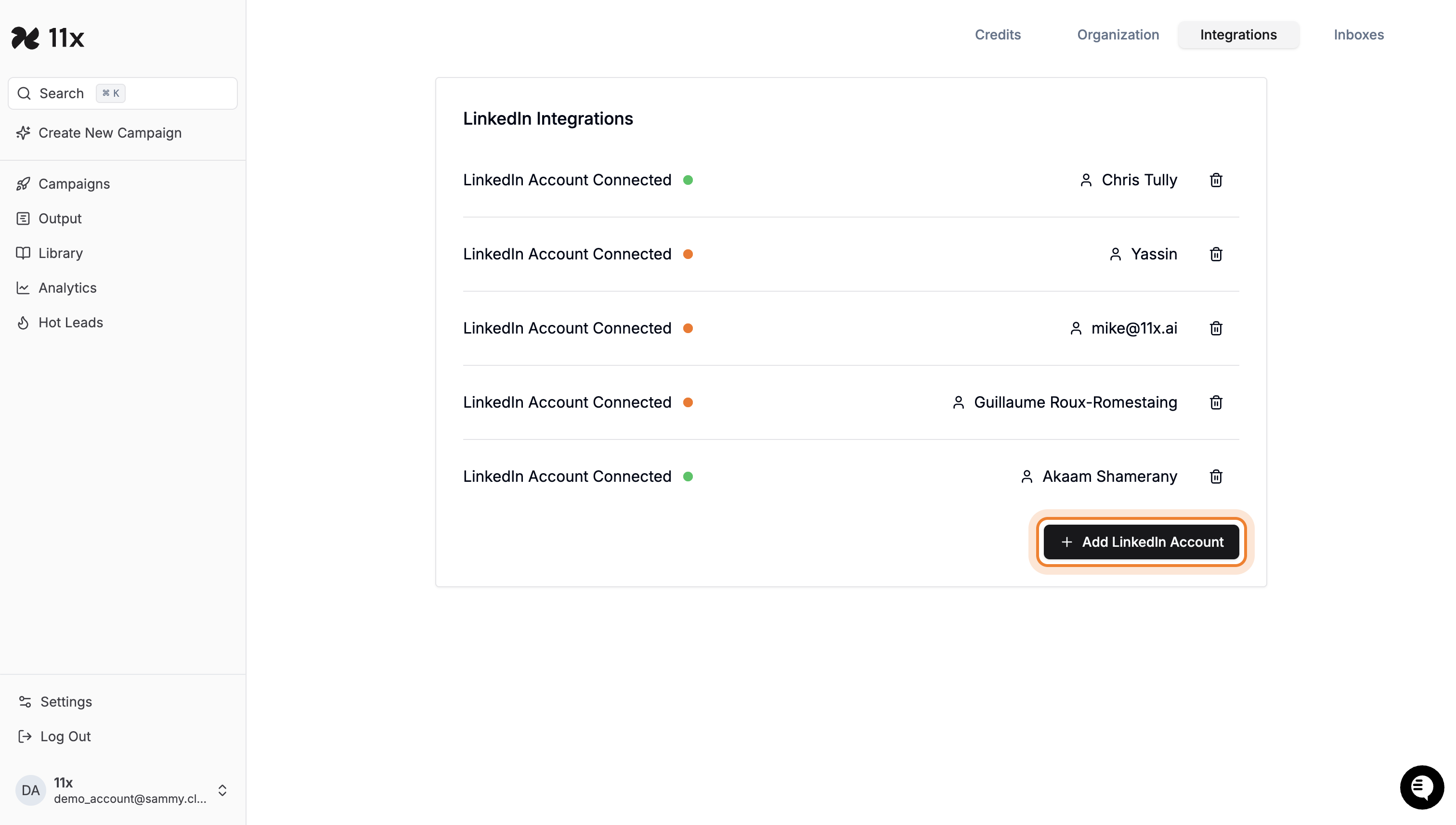This screenshot has height=825, width=1456.
Task: Click Add LinkedIn Account button
Action: [1141, 541]
